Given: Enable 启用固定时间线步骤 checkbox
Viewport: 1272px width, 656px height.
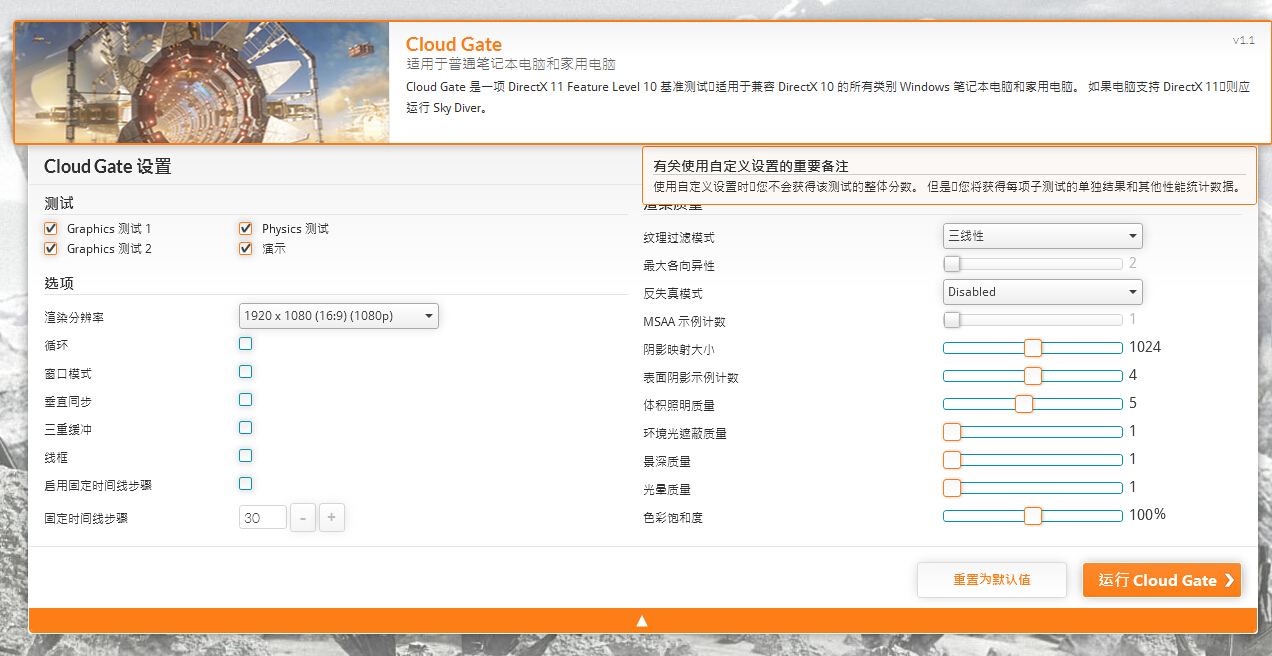Looking at the screenshot, I should click(x=245, y=484).
